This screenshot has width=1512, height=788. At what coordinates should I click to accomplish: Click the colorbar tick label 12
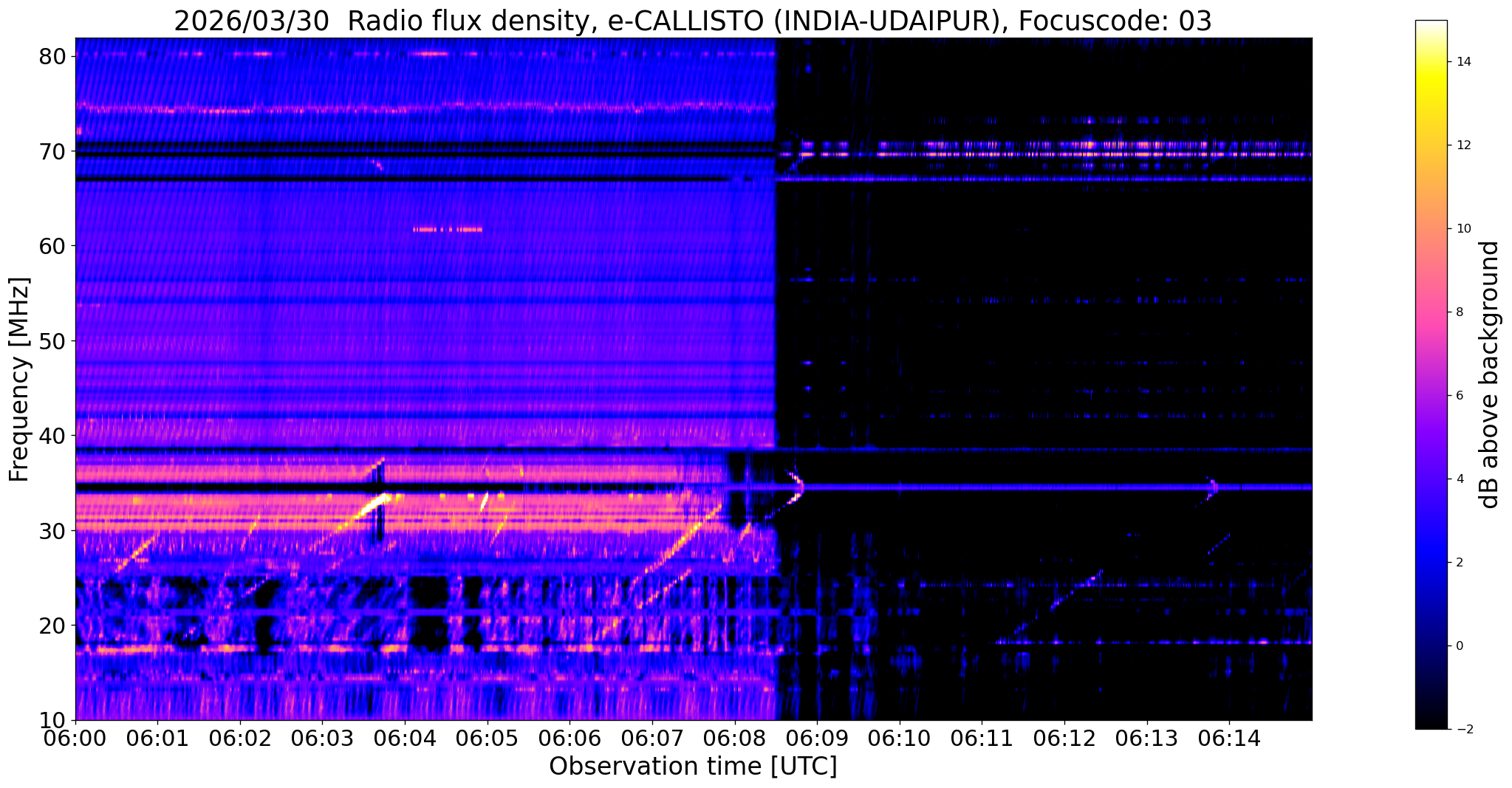[x=1463, y=145]
